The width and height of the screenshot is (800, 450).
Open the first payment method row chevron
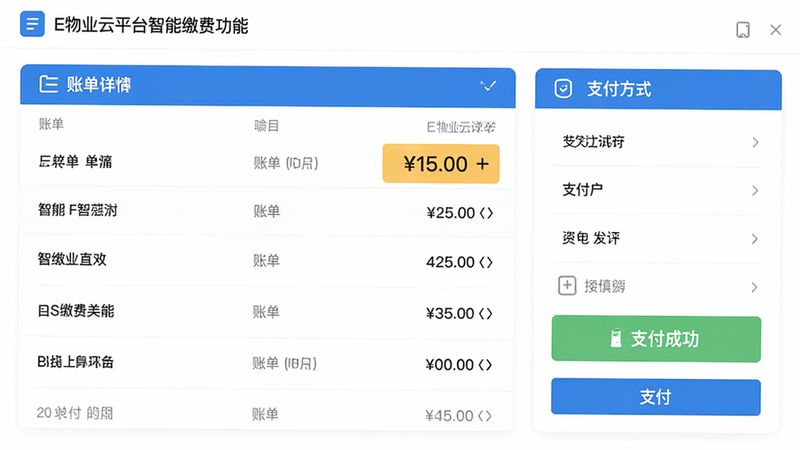coord(755,142)
